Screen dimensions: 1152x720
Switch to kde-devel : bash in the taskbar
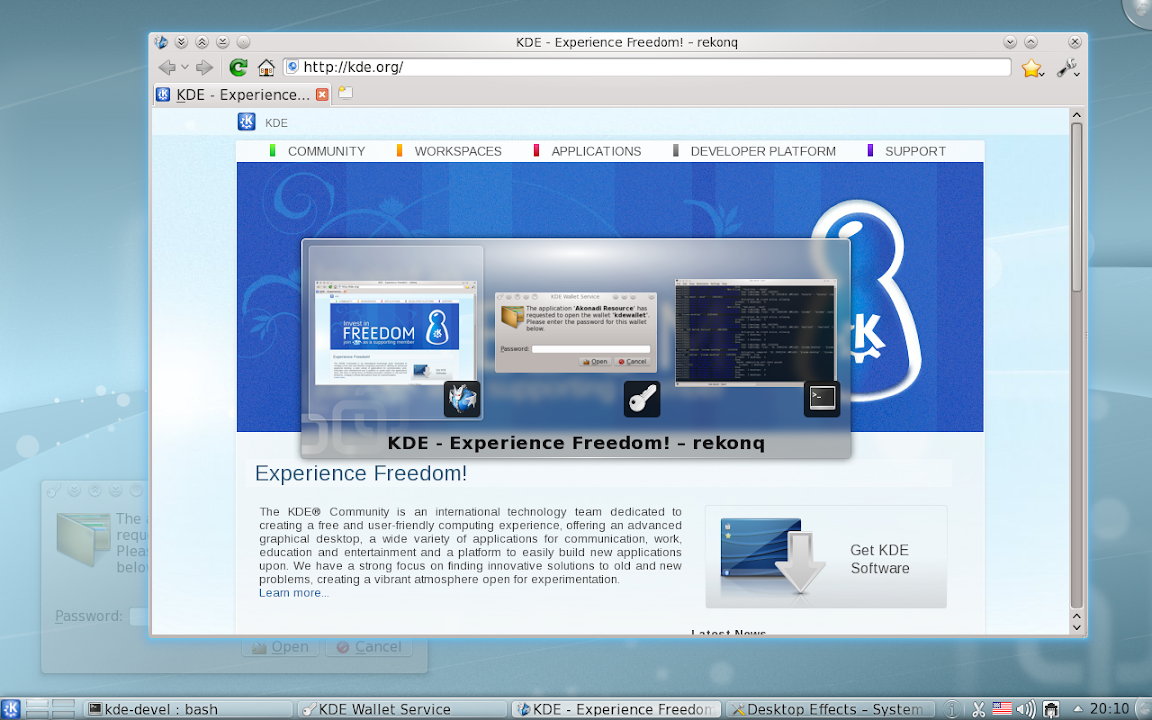[187, 709]
